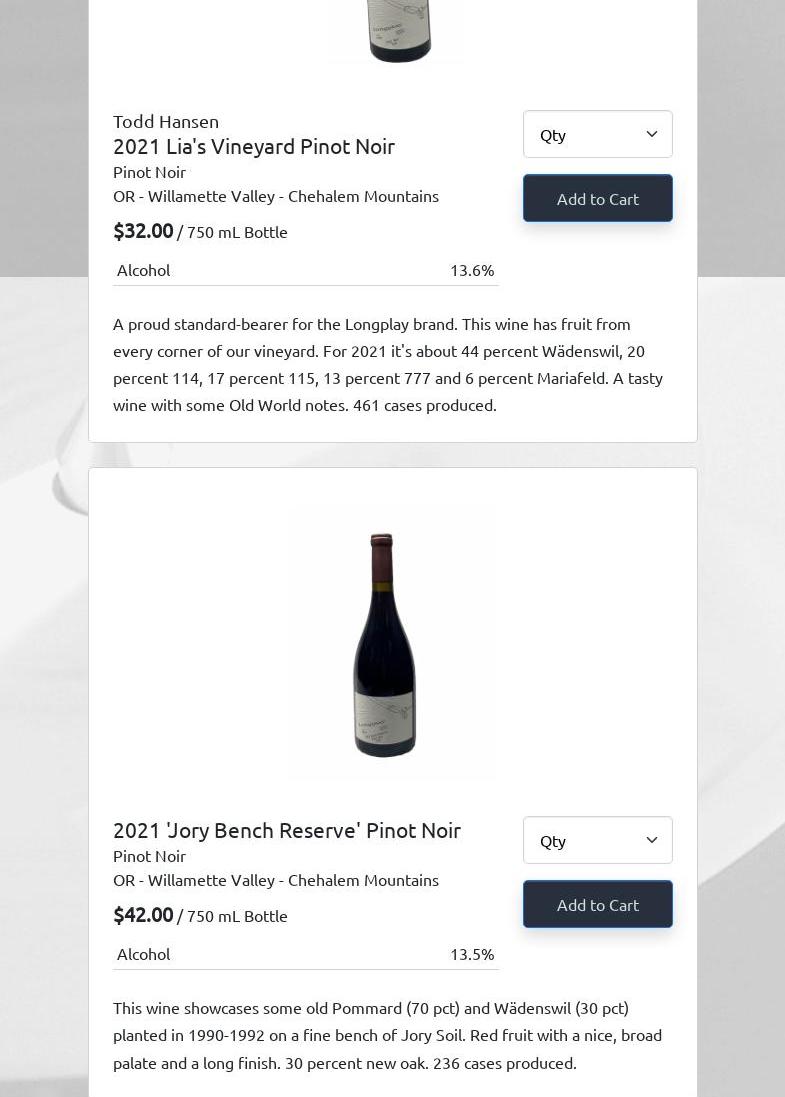Select the Alcohol 13.6% row
The image size is (785, 1097).
305,270
